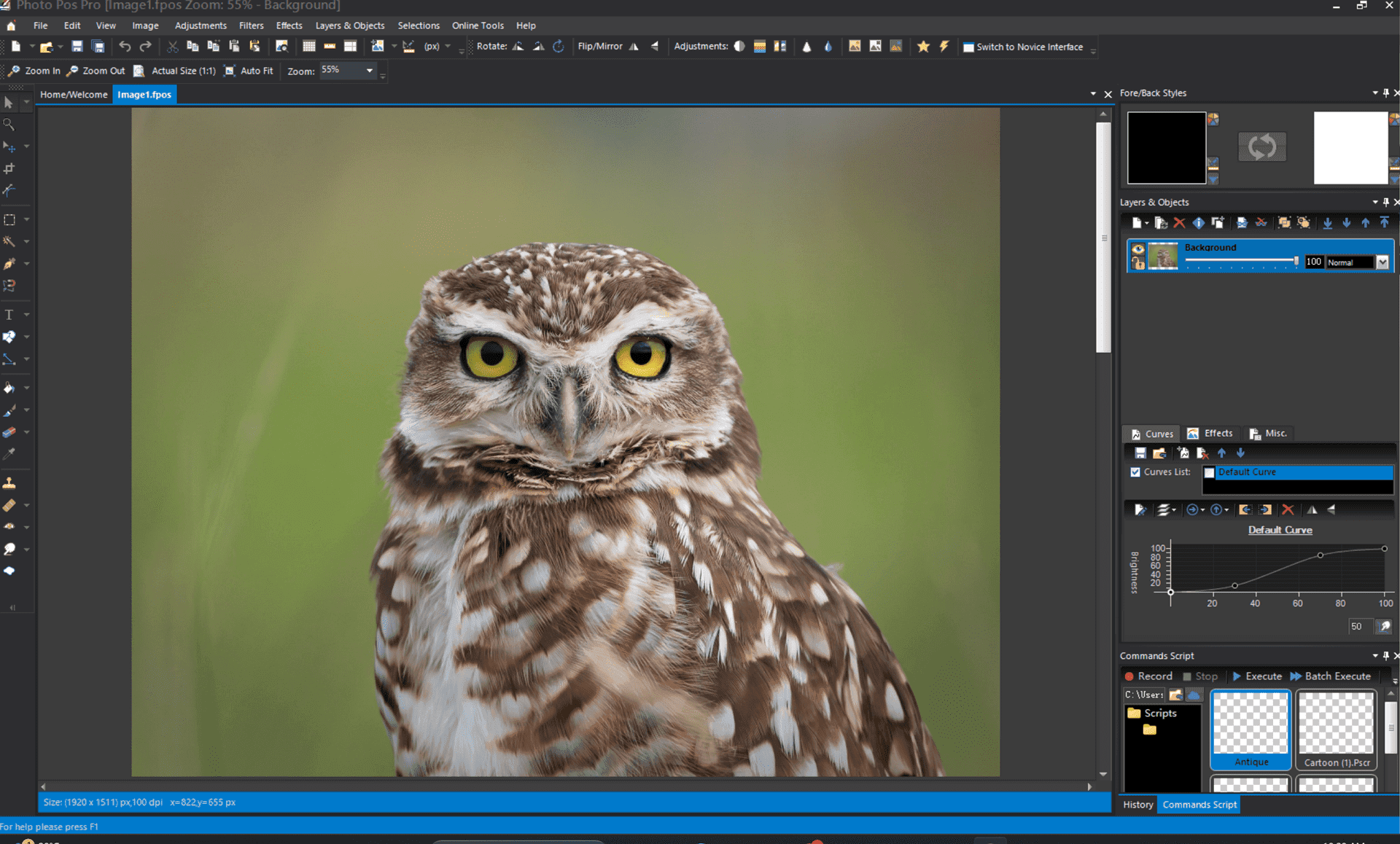Click the star favorites icon in toolbar
The image size is (1400, 844).
[923, 47]
